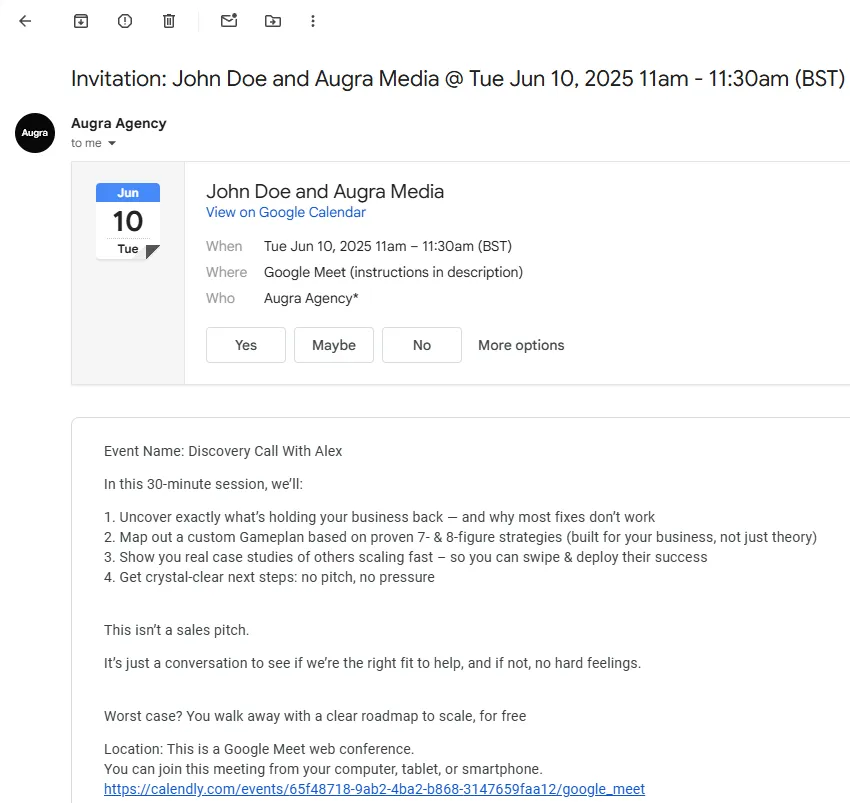Image resolution: width=850 pixels, height=803 pixels.
Task: Go back to inbox with back arrow
Action: pyautogui.click(x=25, y=21)
